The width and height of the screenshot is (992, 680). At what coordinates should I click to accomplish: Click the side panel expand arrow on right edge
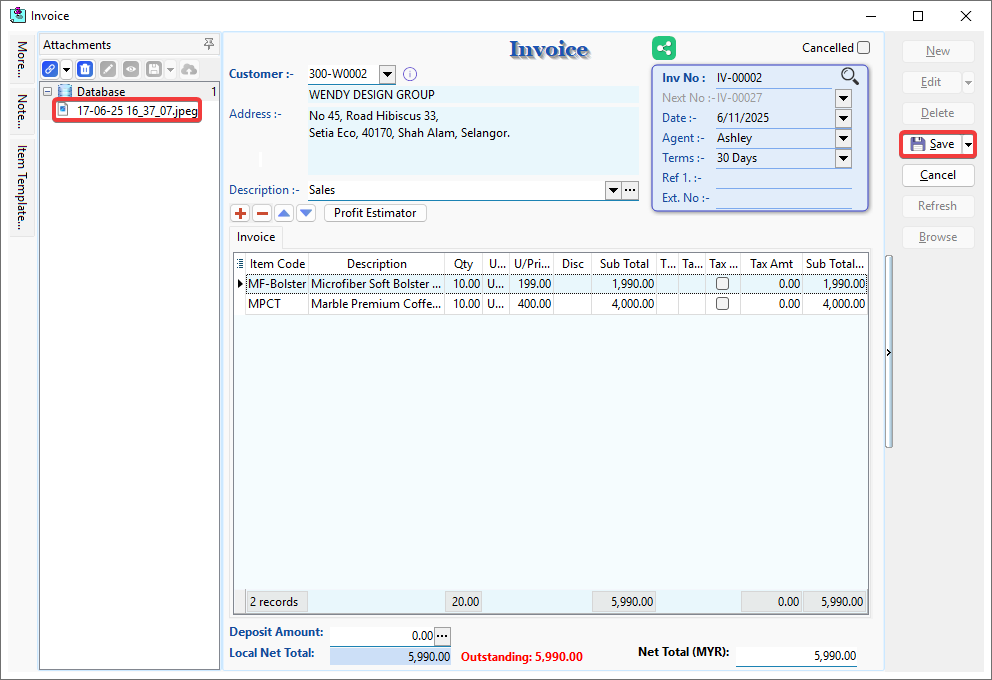(889, 352)
